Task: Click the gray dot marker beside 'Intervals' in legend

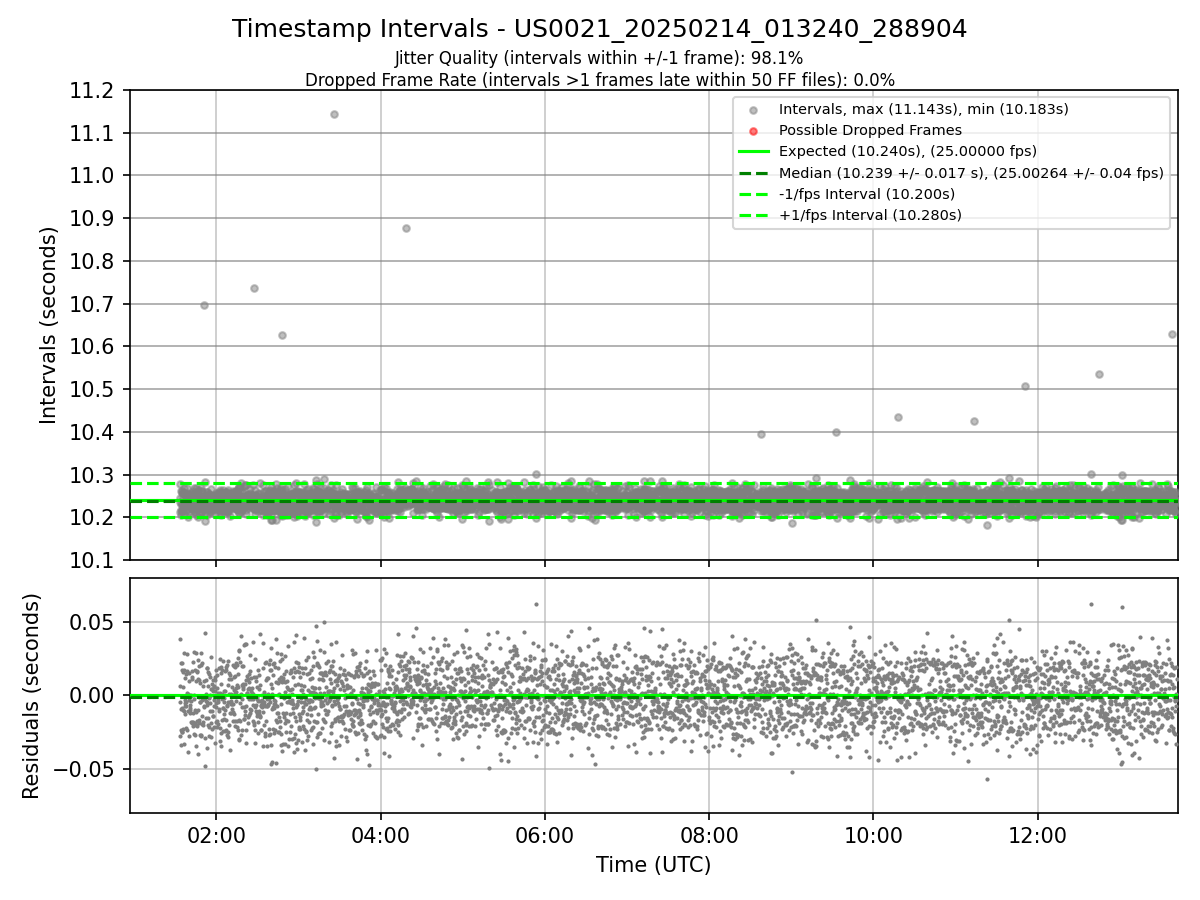Action: point(753,110)
